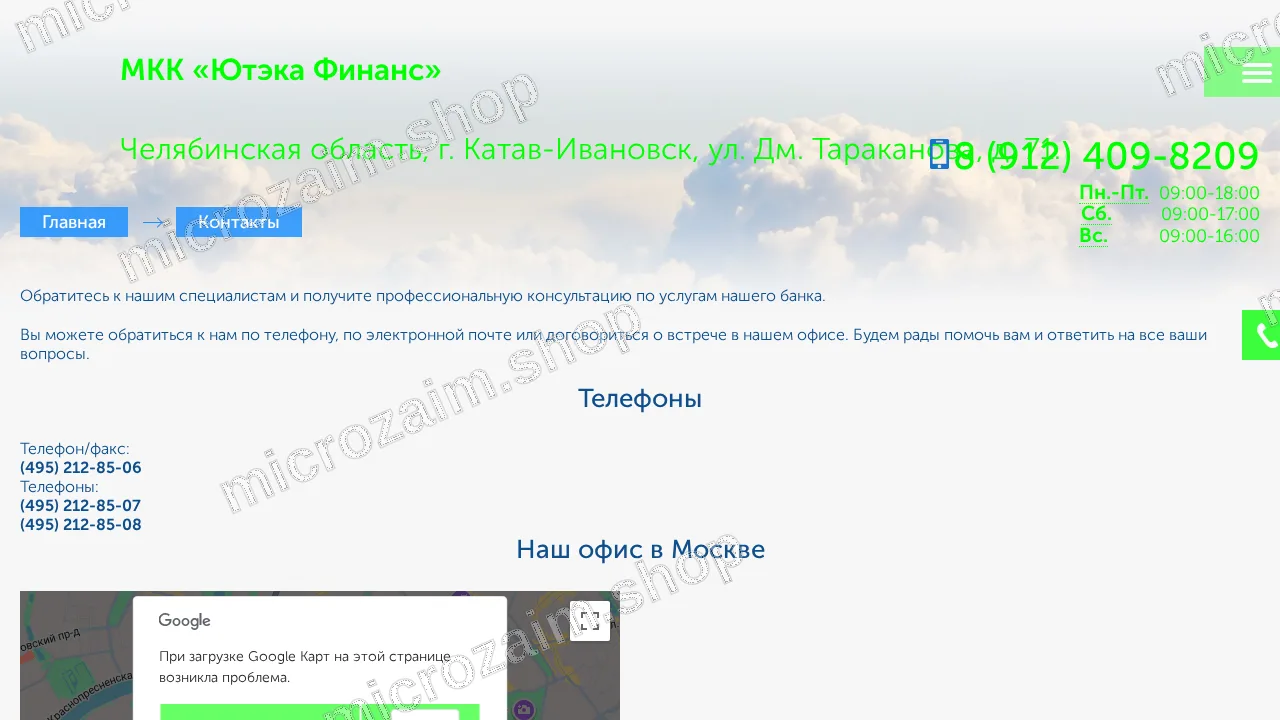1280x720 pixels.
Task: Click 09:00-17:00 hours text
Action: (1210, 214)
